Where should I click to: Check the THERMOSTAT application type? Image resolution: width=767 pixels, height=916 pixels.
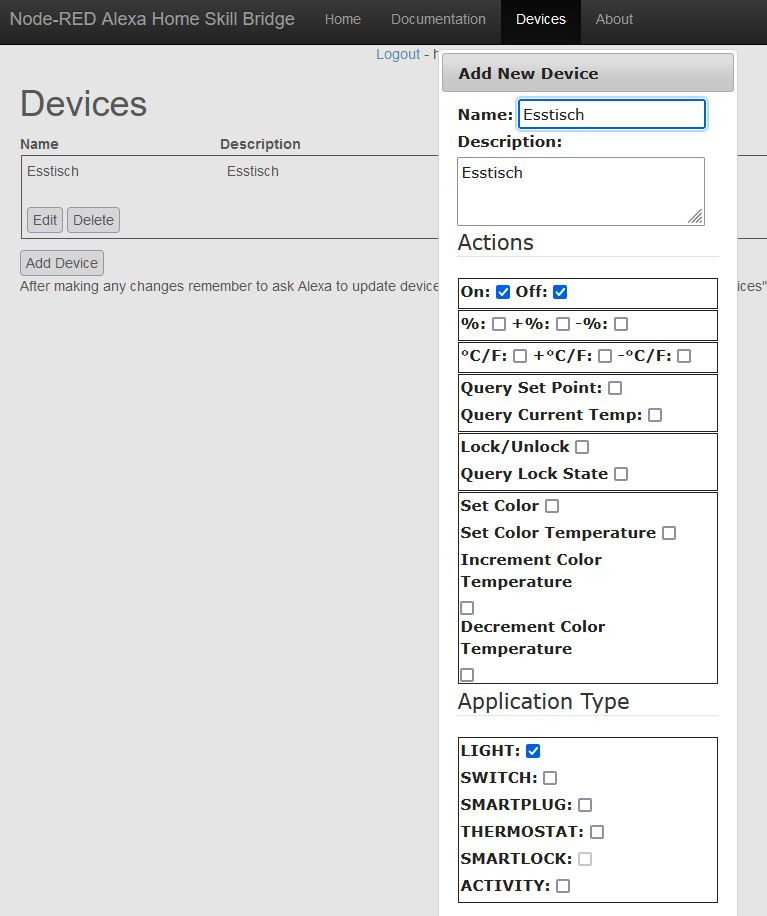597,832
